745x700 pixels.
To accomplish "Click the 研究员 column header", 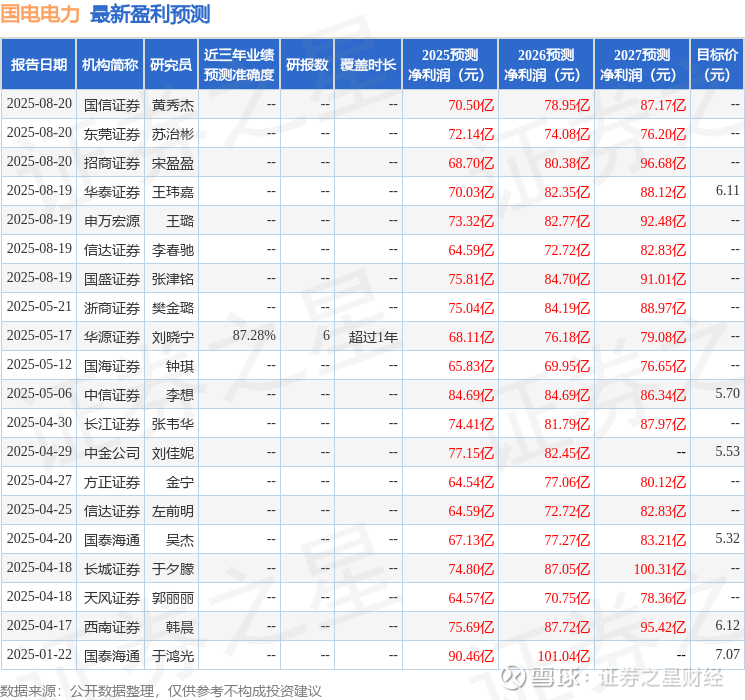I will (x=171, y=64).
